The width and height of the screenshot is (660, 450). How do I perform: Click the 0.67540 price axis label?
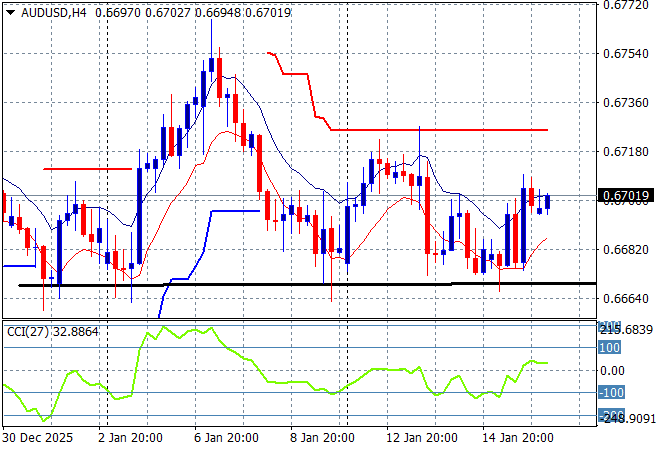point(628,53)
